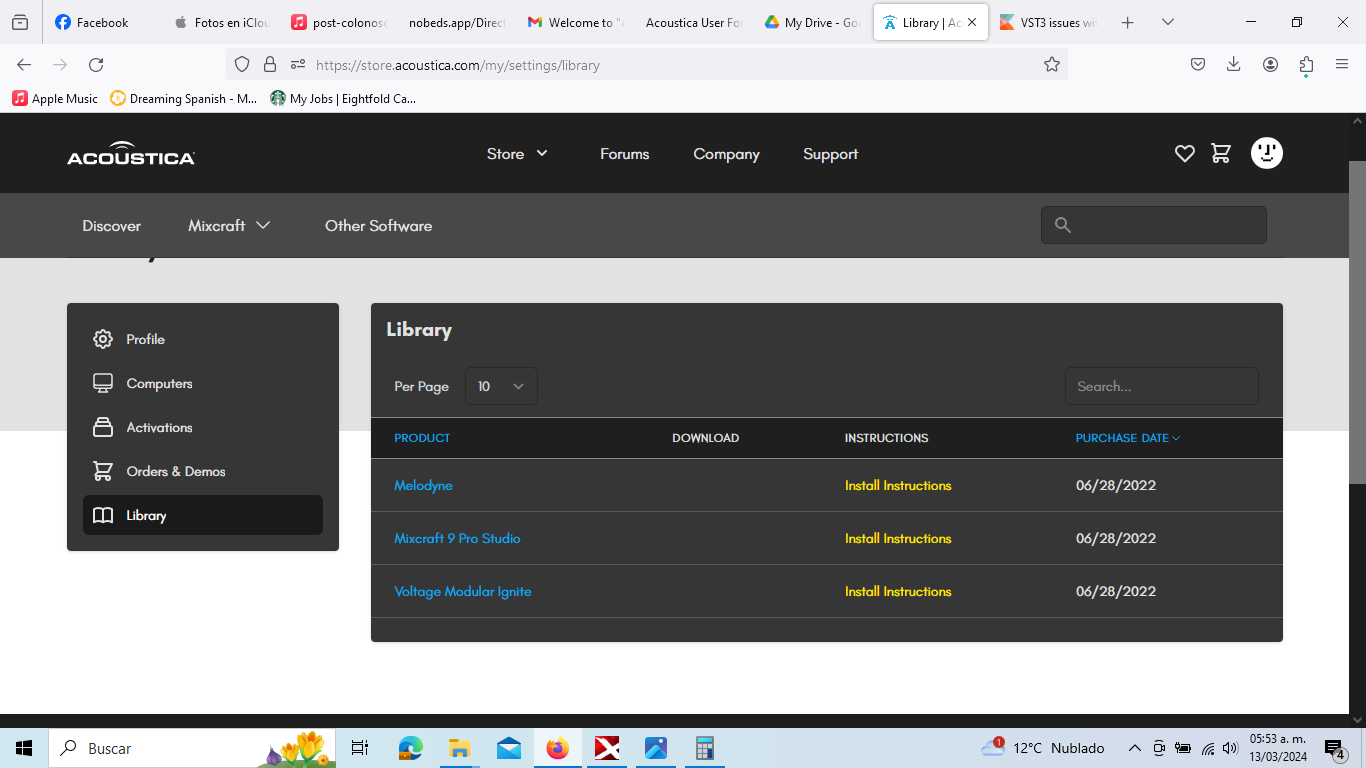1366x768 pixels.
Task: Open the Company navigation item
Action: [727, 154]
